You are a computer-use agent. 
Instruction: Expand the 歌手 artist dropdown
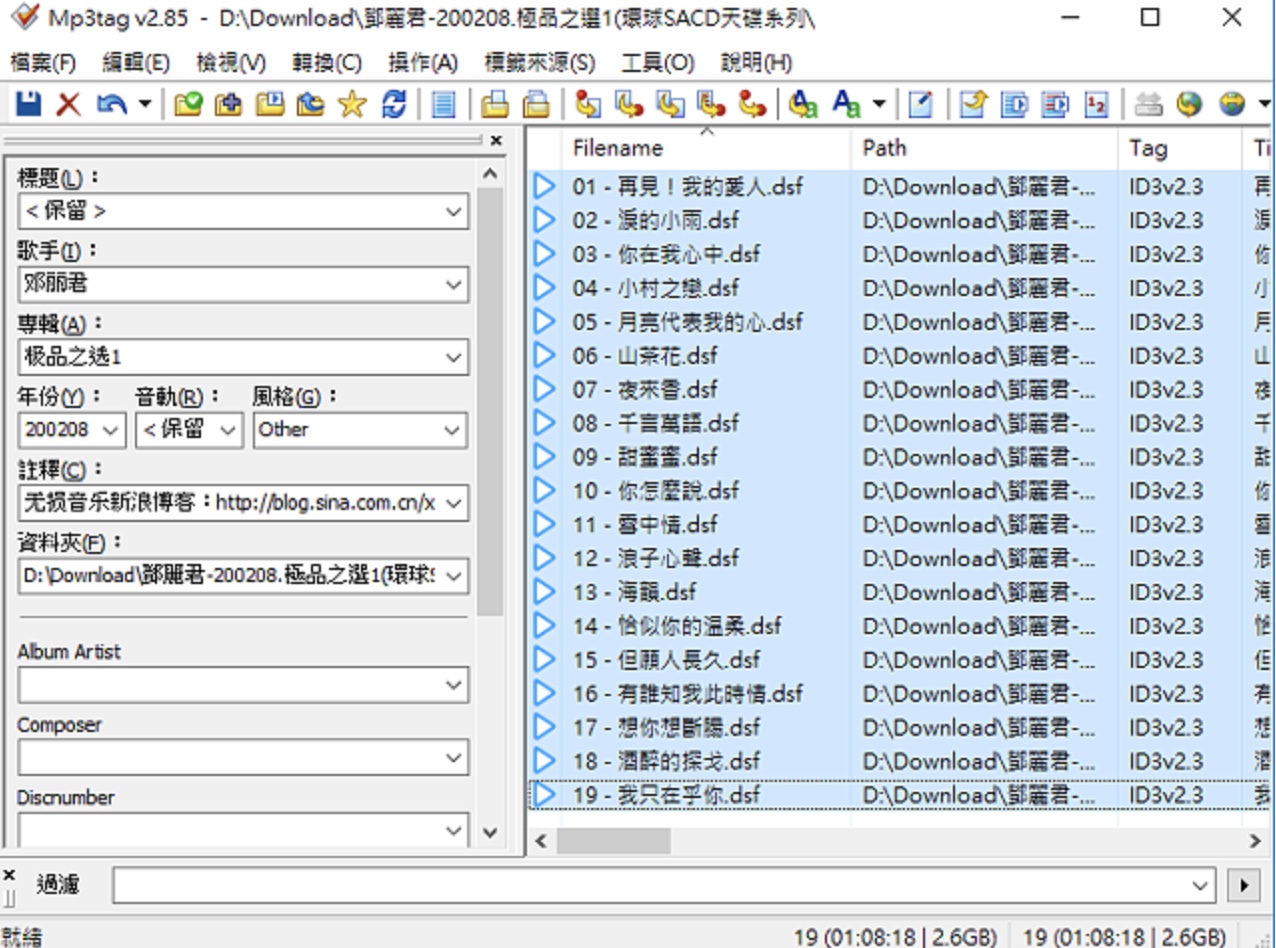click(453, 285)
